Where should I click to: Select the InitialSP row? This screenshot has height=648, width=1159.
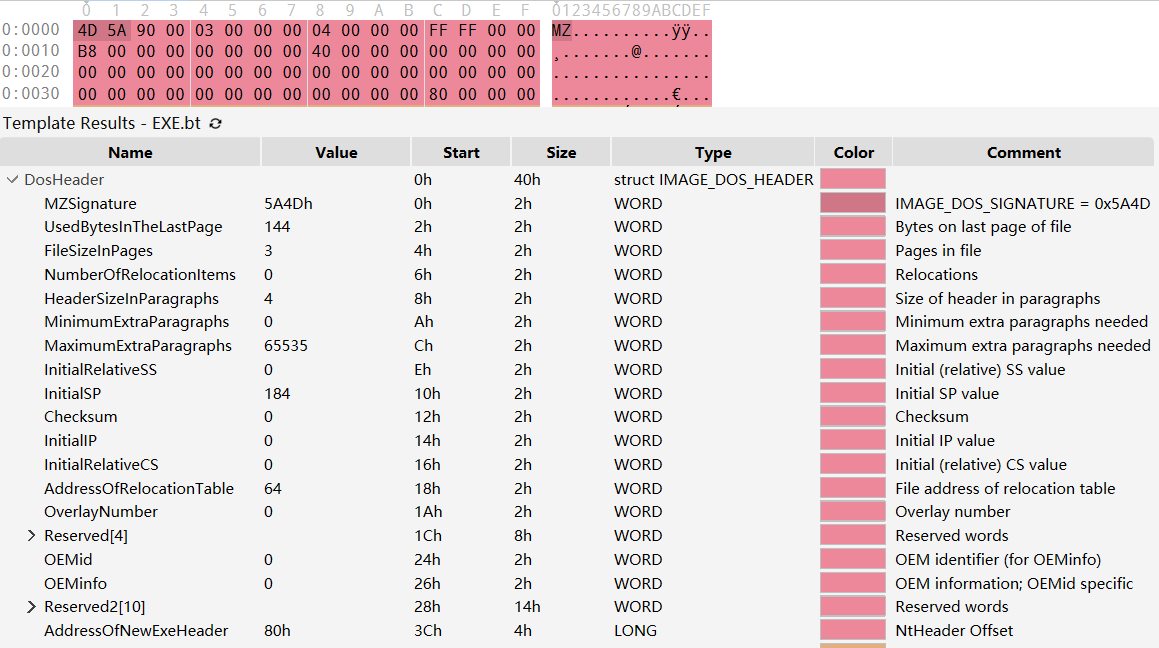coord(72,394)
